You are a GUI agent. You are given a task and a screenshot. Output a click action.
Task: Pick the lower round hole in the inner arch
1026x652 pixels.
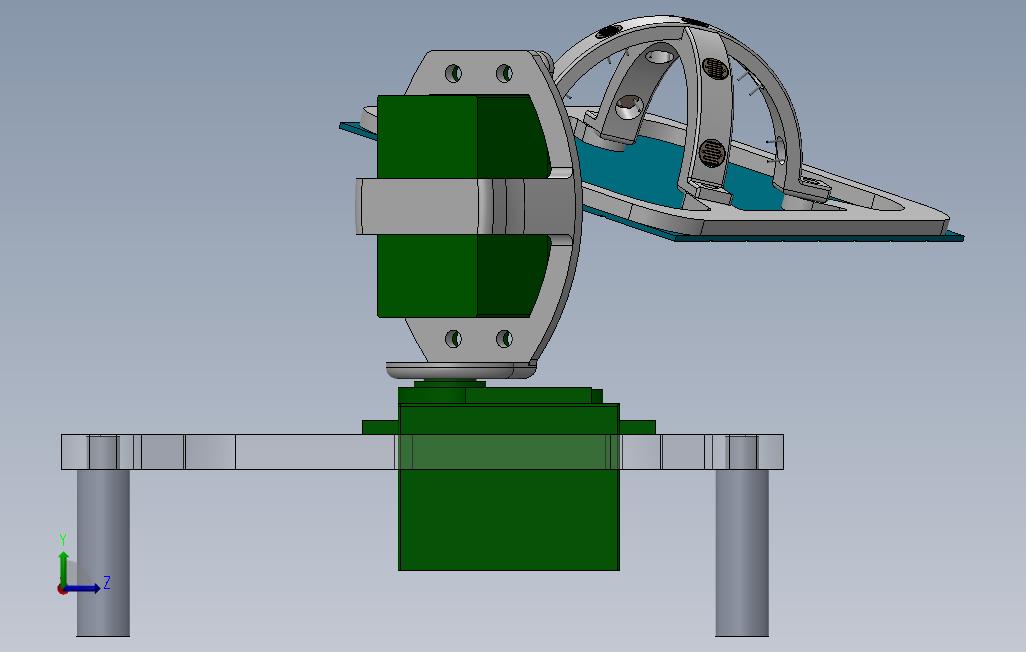(630, 107)
